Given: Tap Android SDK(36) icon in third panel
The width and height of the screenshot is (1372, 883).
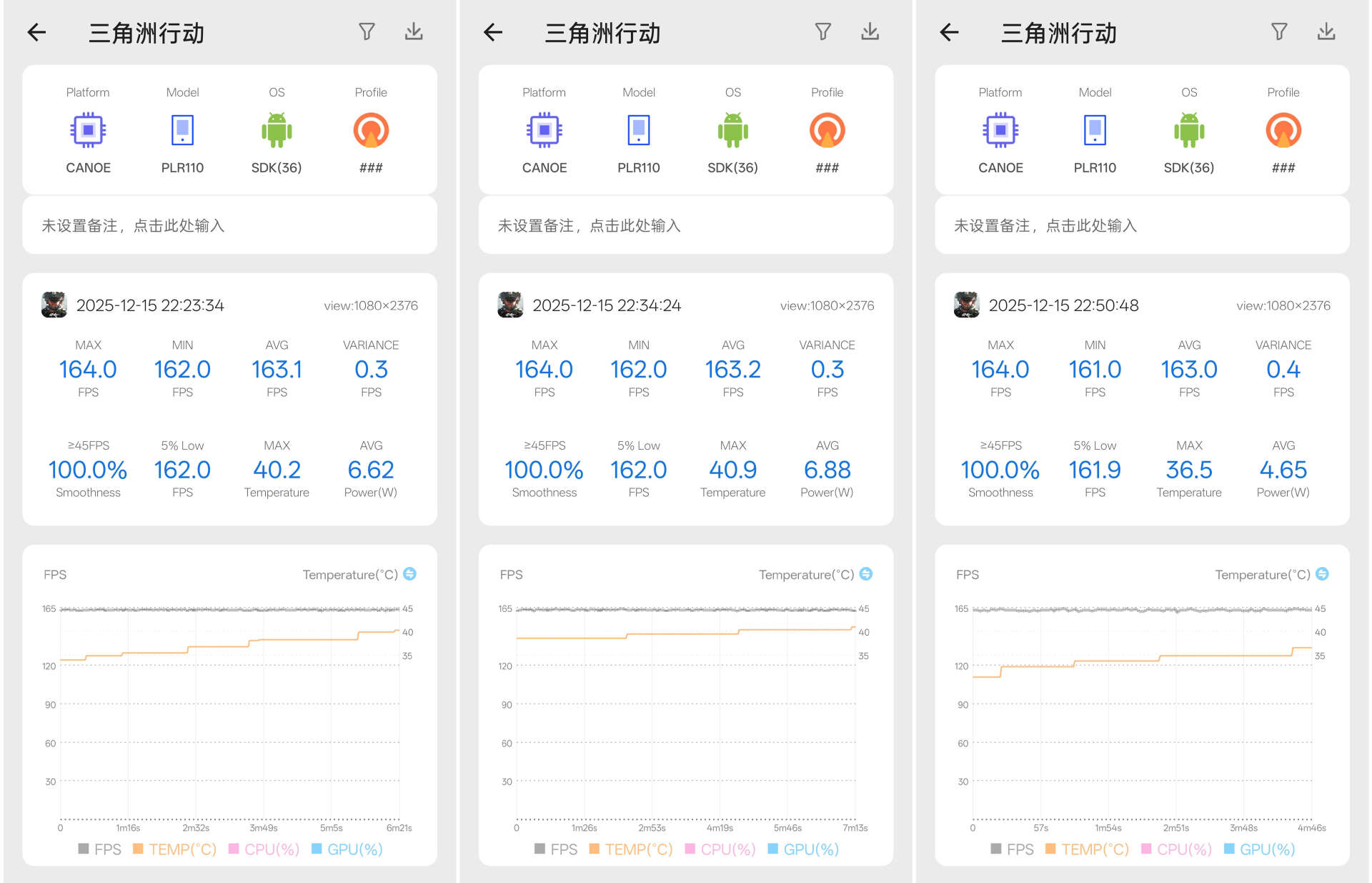Looking at the screenshot, I should (x=1188, y=130).
